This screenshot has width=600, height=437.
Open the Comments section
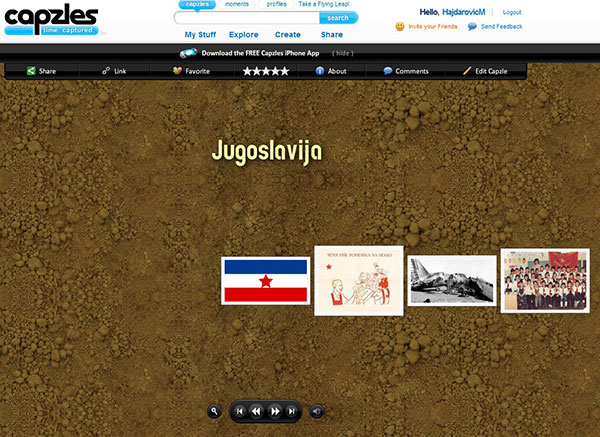[405, 71]
